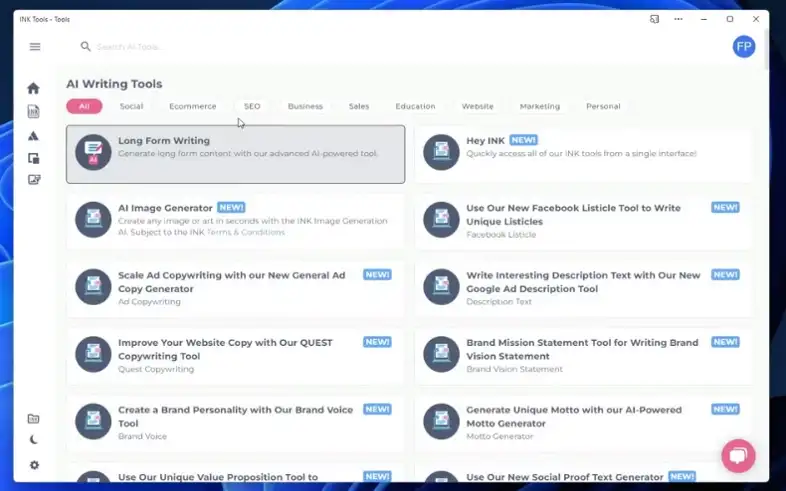
Task: Select the Social filter tab
Action: point(131,106)
